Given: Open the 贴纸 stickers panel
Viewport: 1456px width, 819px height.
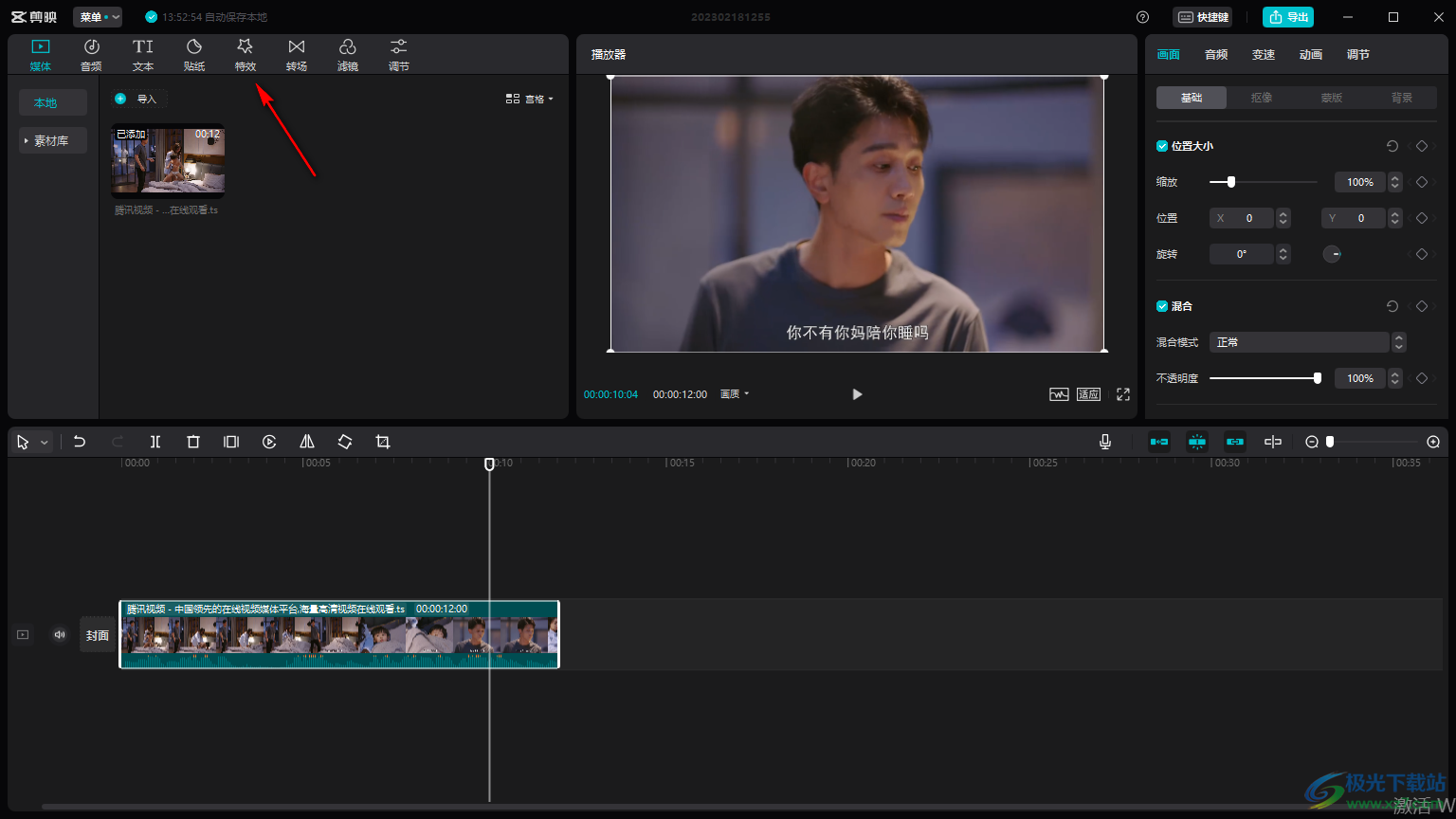Looking at the screenshot, I should [194, 54].
